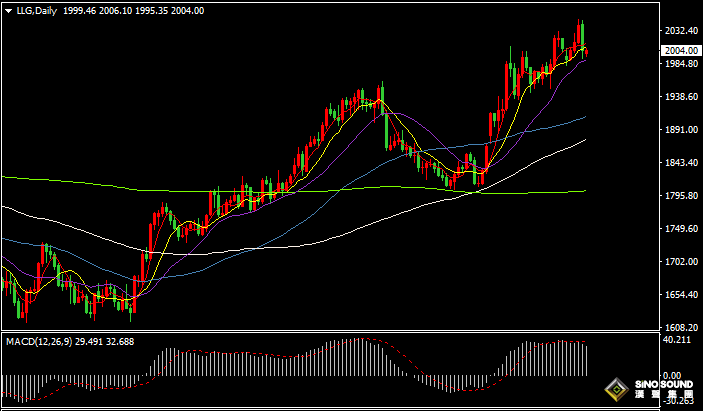Click the 1608.20 price axis label
The height and width of the screenshot is (411, 703).
coord(680,328)
